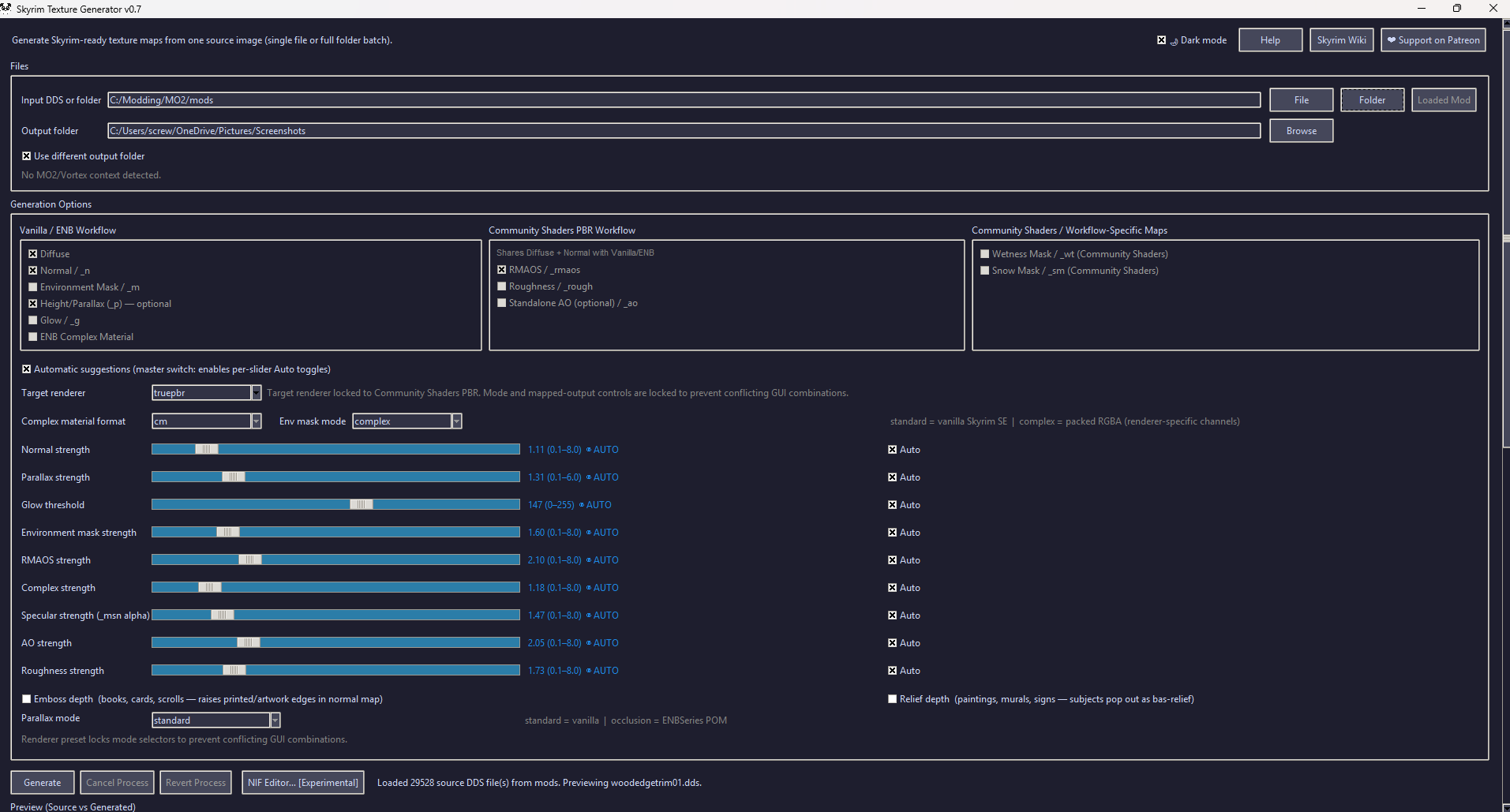This screenshot has width=1510, height=812.
Task: Click Cancel Process button
Action: [x=117, y=783]
